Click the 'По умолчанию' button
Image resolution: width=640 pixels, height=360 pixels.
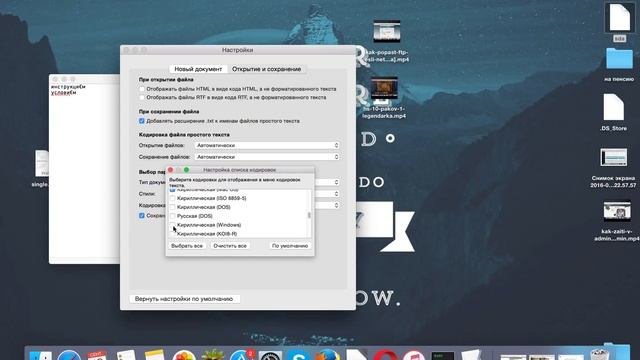290,246
